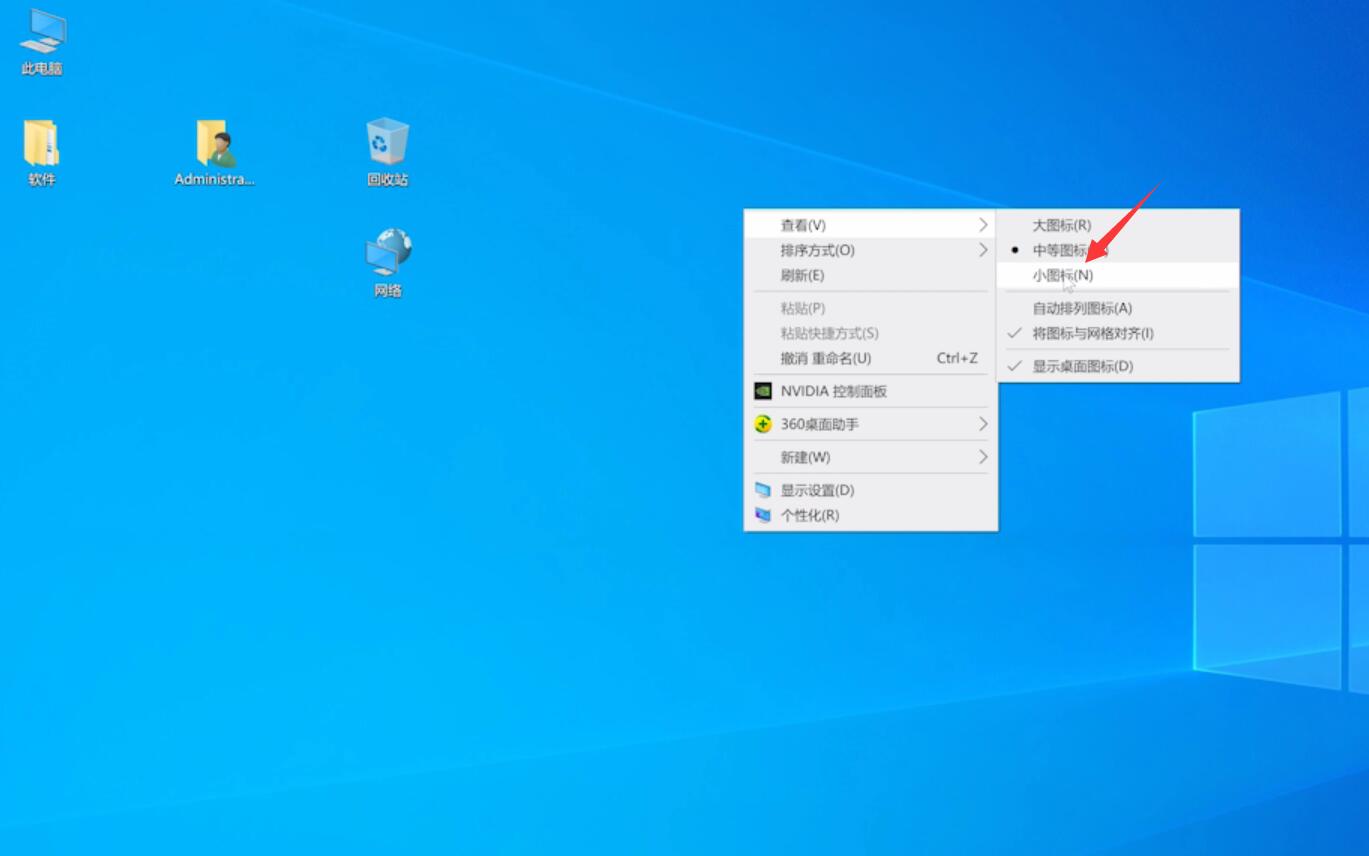The image size is (1369, 856).
Task: Click 撤消 重命名(U) menu entry
Action: (871, 358)
